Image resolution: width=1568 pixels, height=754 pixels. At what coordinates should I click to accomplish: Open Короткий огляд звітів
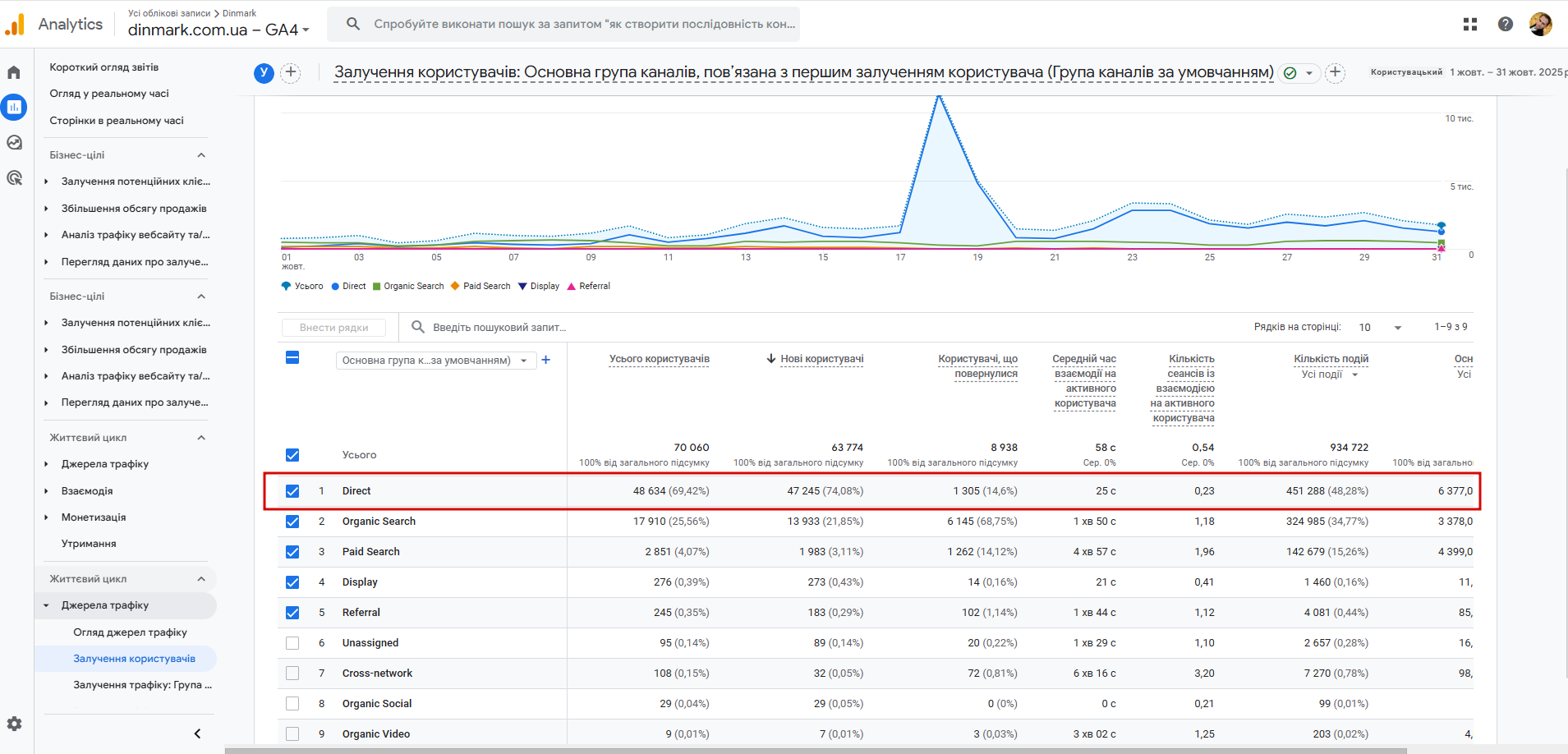tap(104, 67)
